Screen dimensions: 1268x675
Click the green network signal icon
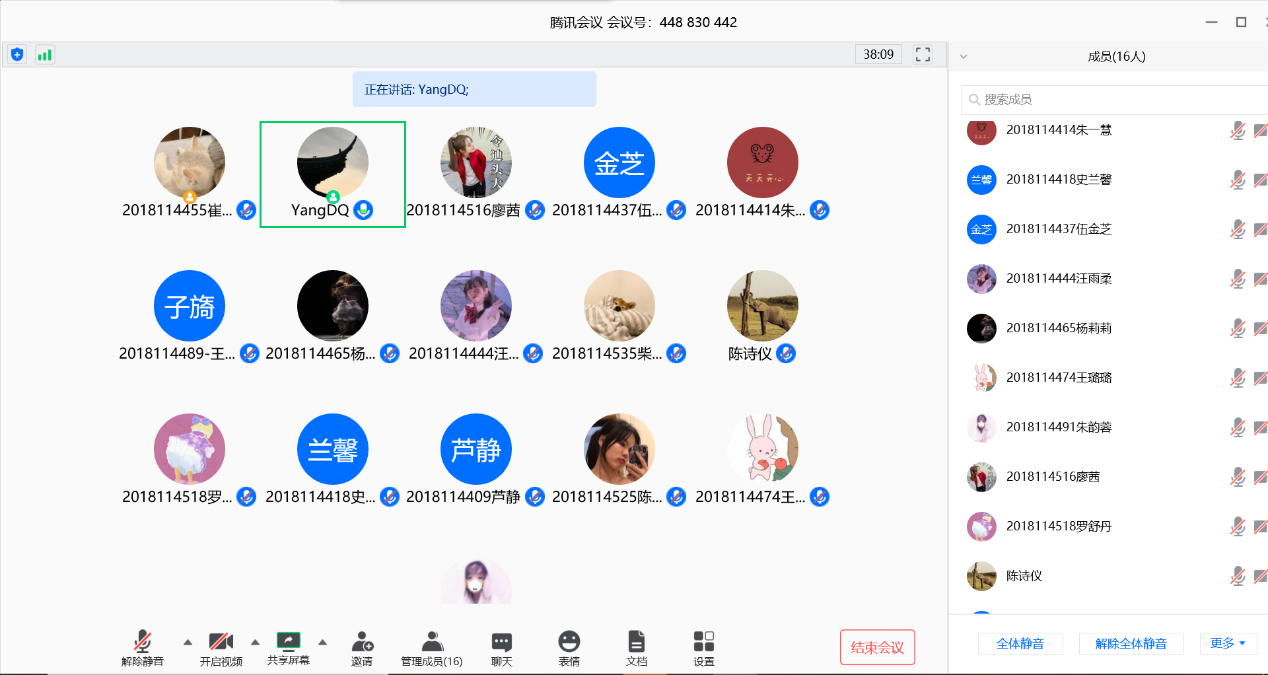pyautogui.click(x=44, y=54)
